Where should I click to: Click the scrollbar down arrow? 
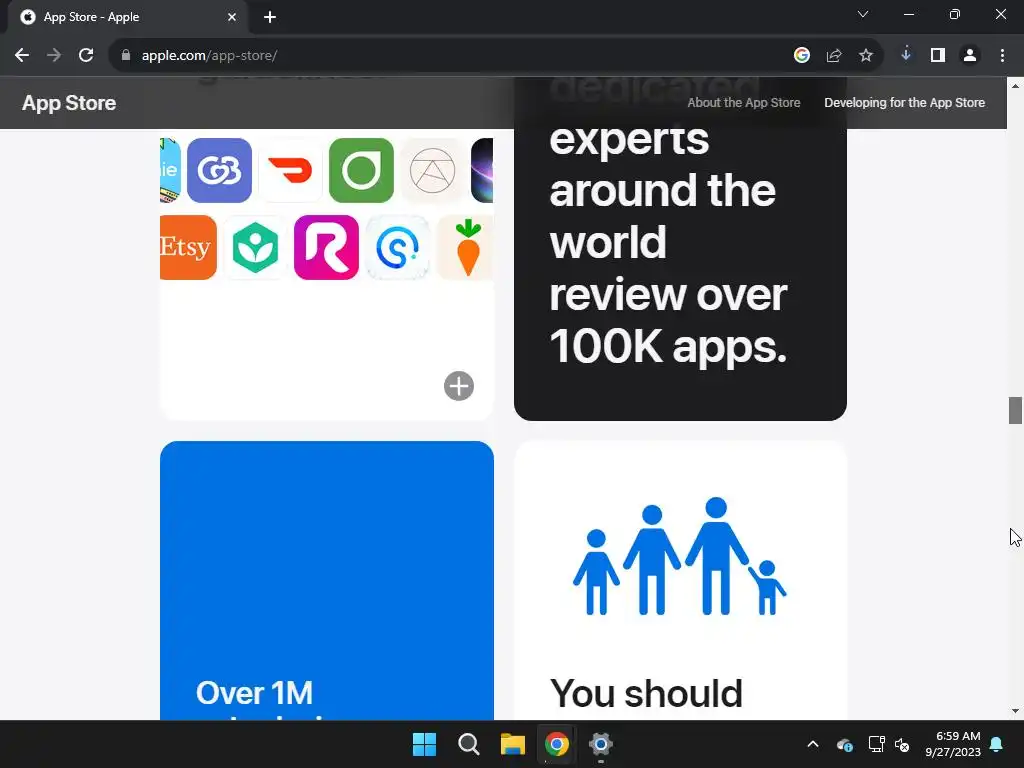1016,711
